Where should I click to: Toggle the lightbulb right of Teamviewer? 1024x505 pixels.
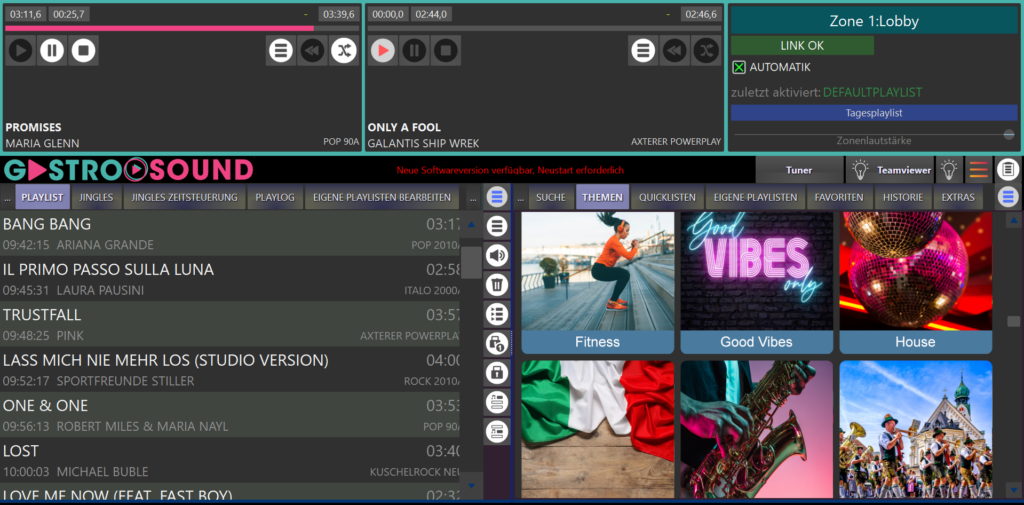coord(948,170)
